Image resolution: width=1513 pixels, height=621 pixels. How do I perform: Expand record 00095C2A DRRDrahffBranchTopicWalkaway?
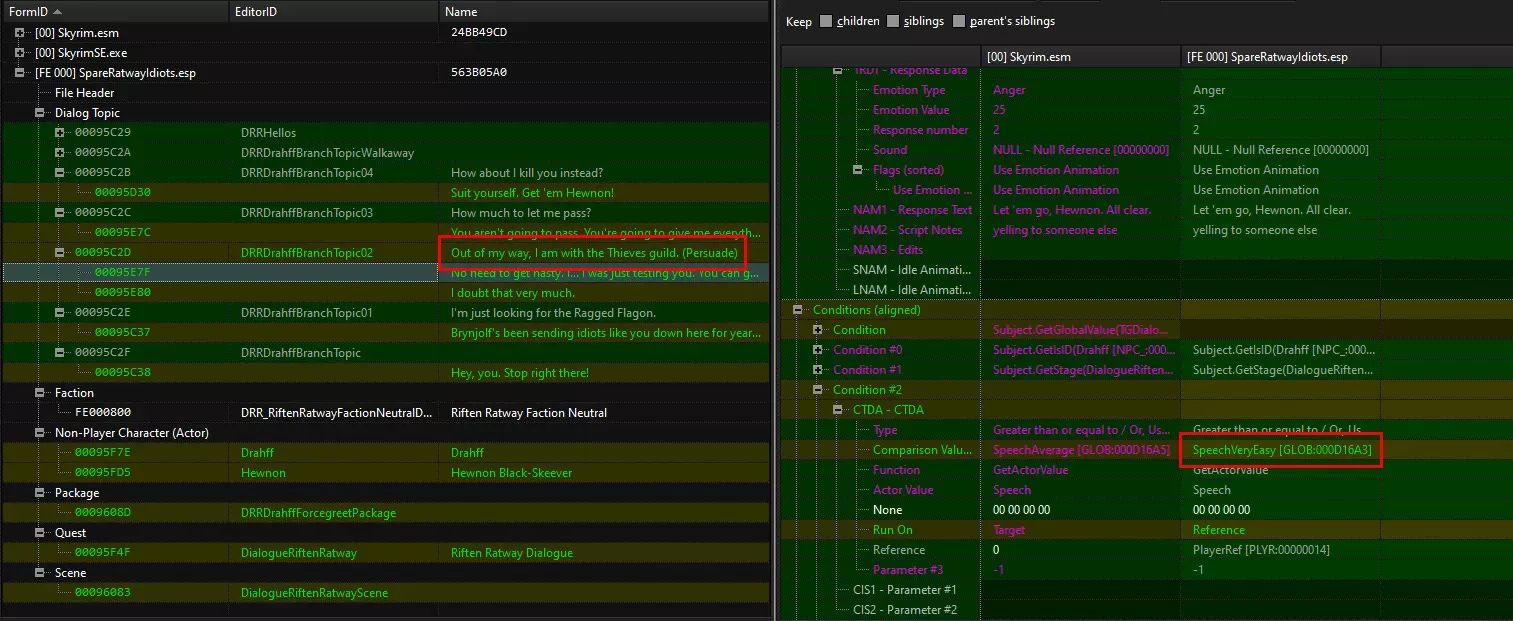coord(60,153)
